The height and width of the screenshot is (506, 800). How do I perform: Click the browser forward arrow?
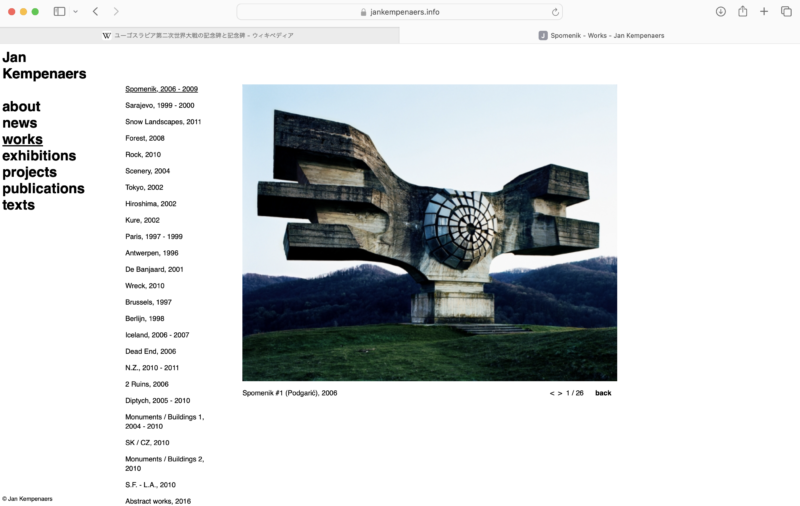click(x=116, y=12)
